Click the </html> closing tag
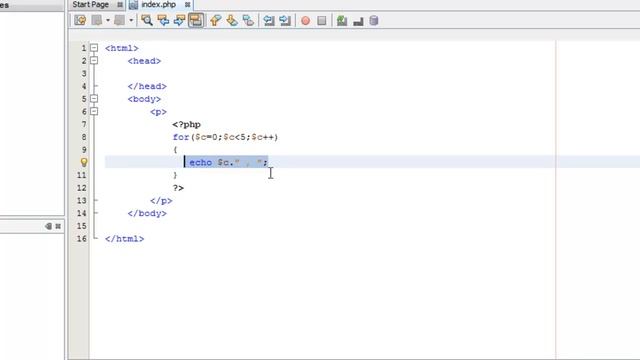 click(124, 239)
